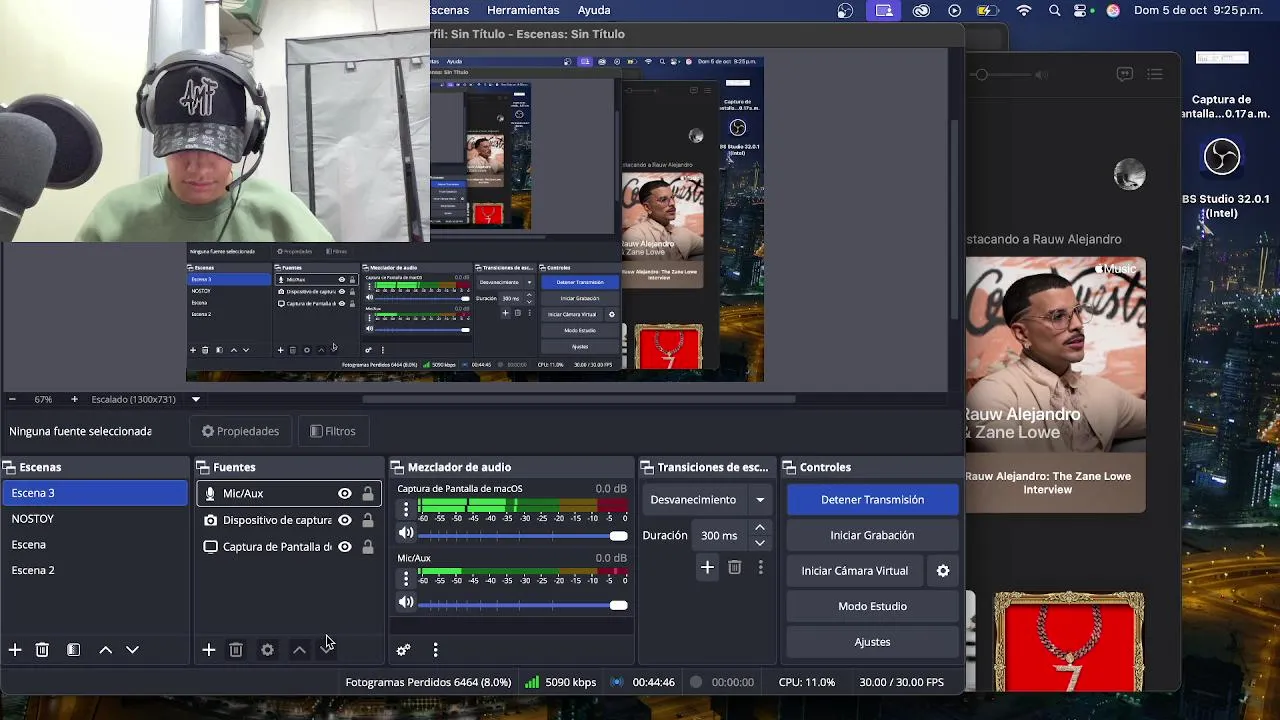Enable Modo Estudio
The image size is (1280, 720).
[x=872, y=606]
